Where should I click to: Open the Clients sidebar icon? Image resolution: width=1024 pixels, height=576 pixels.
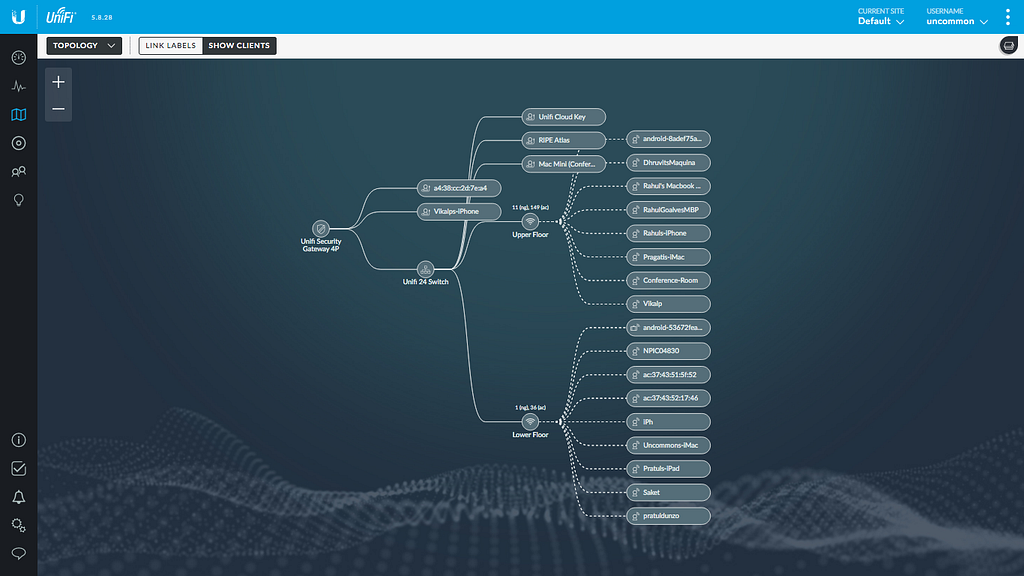18,172
